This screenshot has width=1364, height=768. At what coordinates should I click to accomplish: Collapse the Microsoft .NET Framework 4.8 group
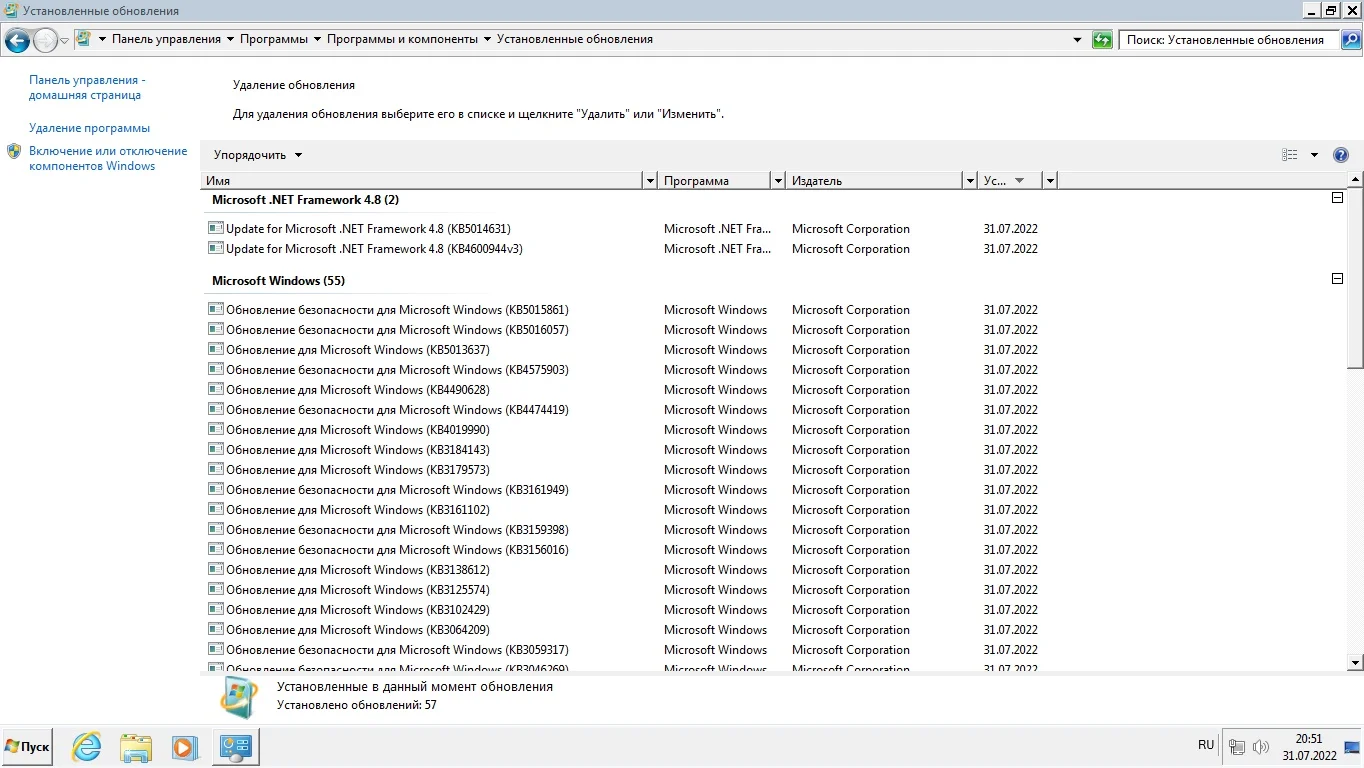tap(1337, 198)
